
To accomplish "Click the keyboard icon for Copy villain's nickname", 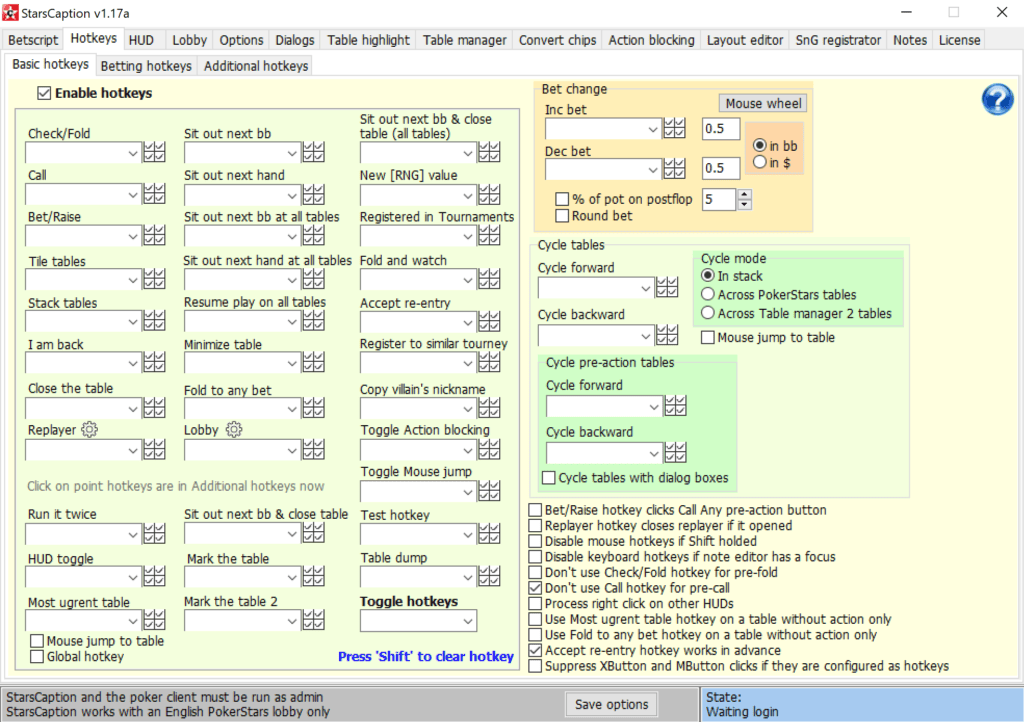I will pyautogui.click(x=489, y=408).
